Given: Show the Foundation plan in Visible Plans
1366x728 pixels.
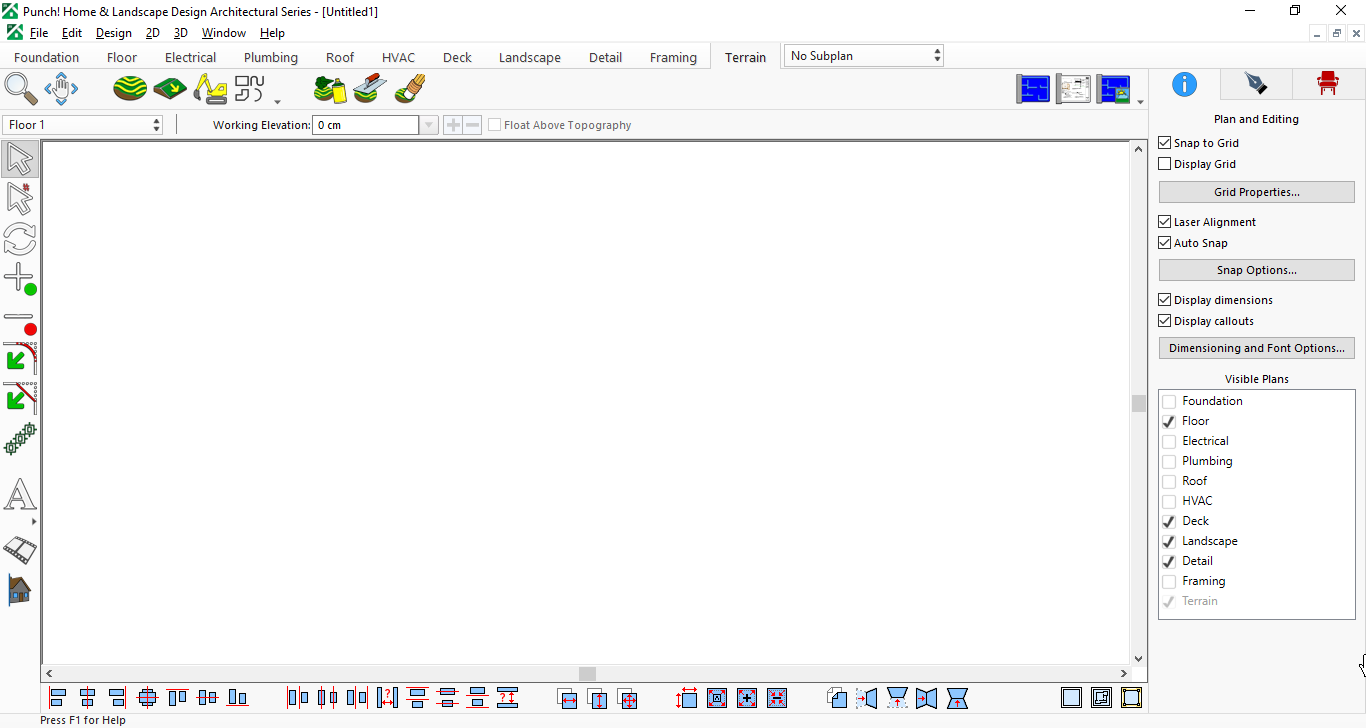Looking at the screenshot, I should (x=1169, y=401).
